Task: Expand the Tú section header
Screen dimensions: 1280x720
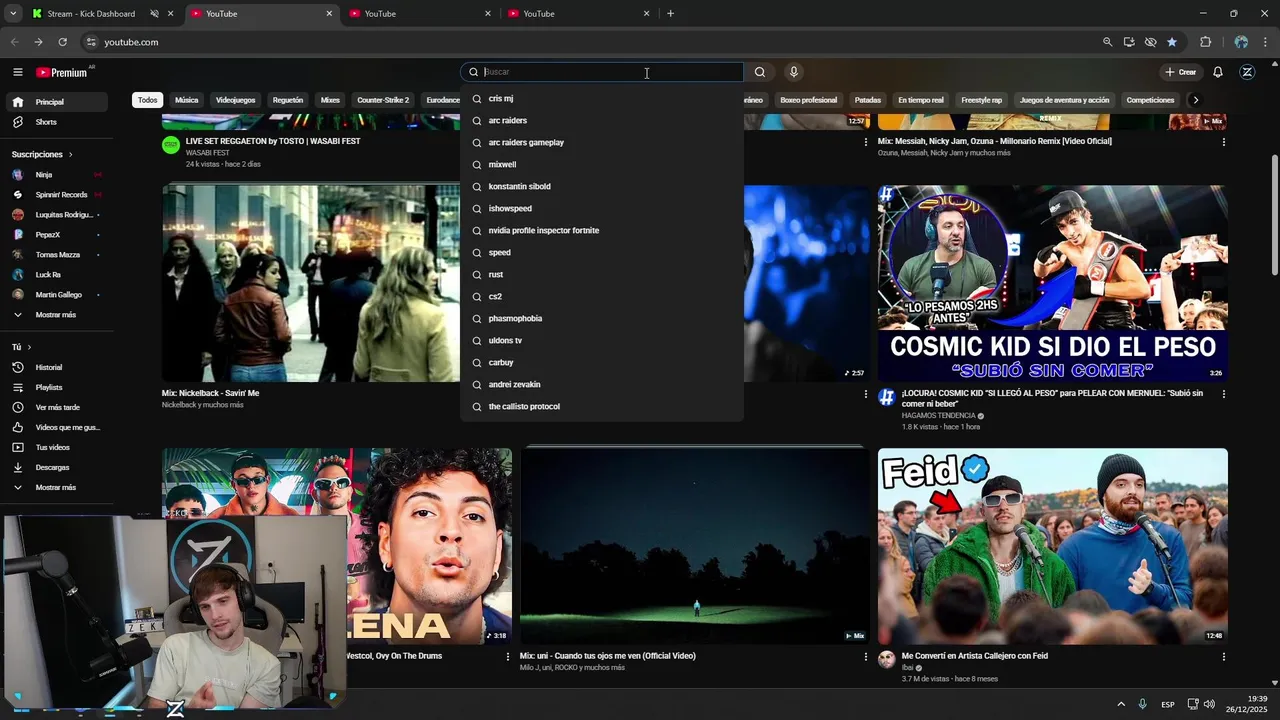Action: point(21,347)
